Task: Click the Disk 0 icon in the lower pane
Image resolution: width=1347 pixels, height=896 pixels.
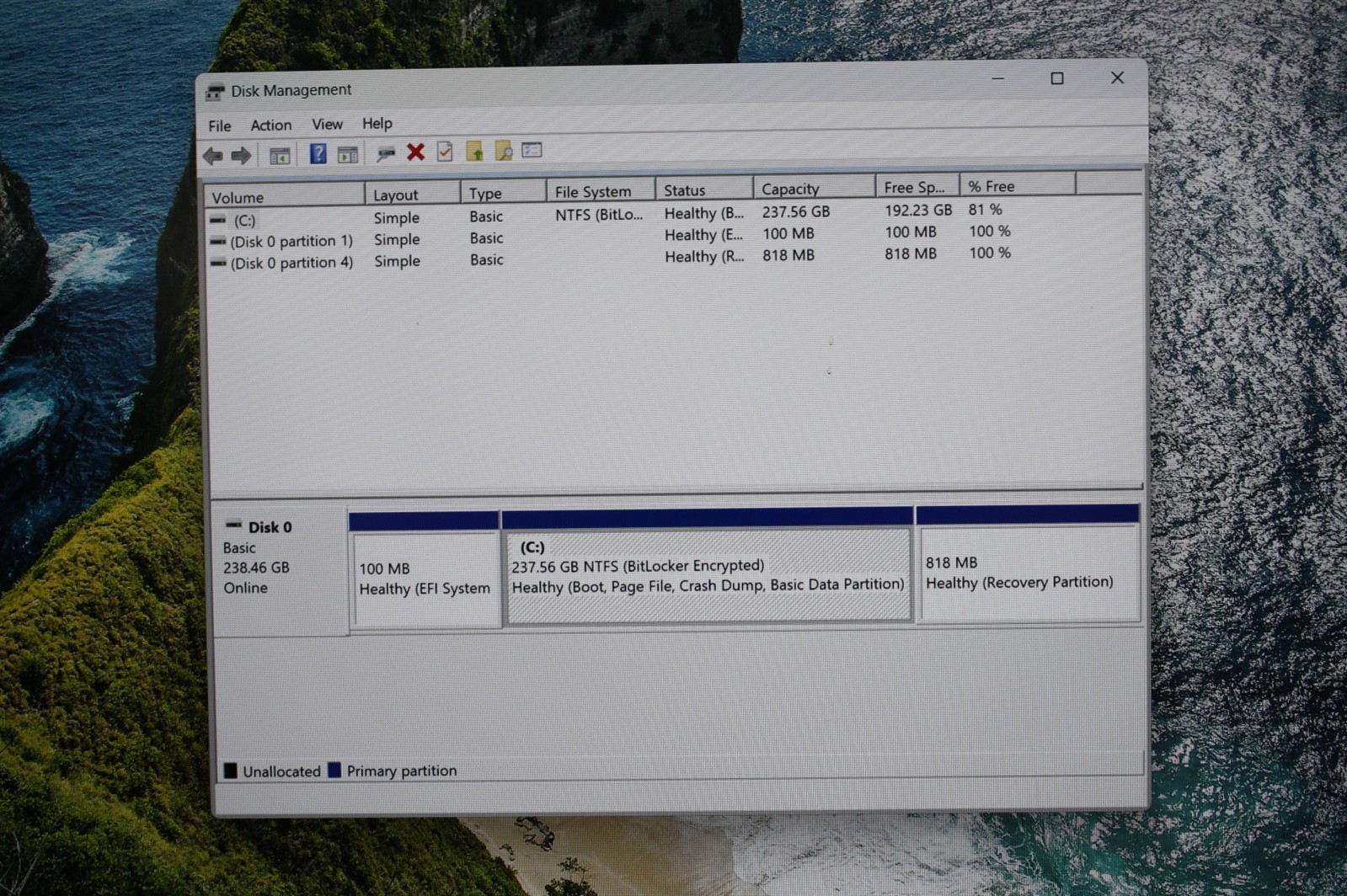Action: click(233, 525)
